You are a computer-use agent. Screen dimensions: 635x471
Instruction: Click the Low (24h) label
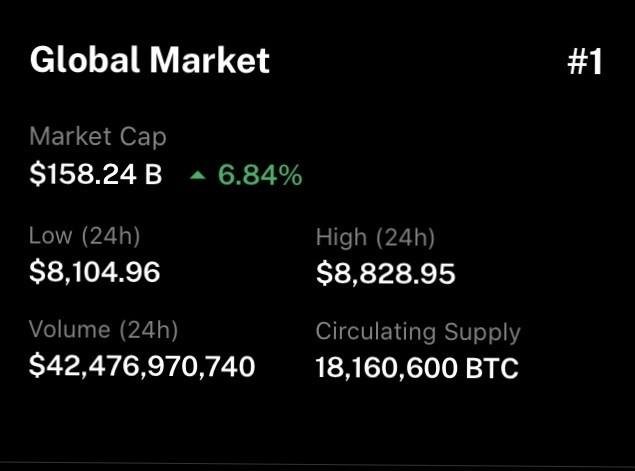[84, 237]
